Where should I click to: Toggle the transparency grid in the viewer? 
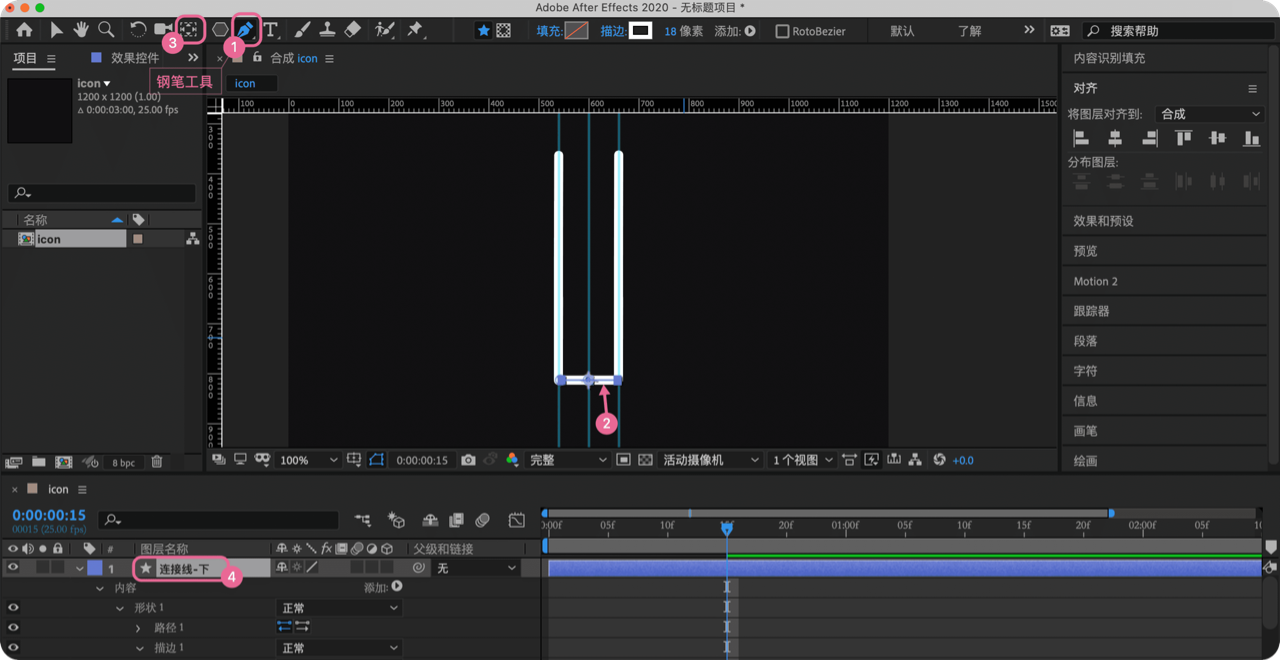point(645,460)
